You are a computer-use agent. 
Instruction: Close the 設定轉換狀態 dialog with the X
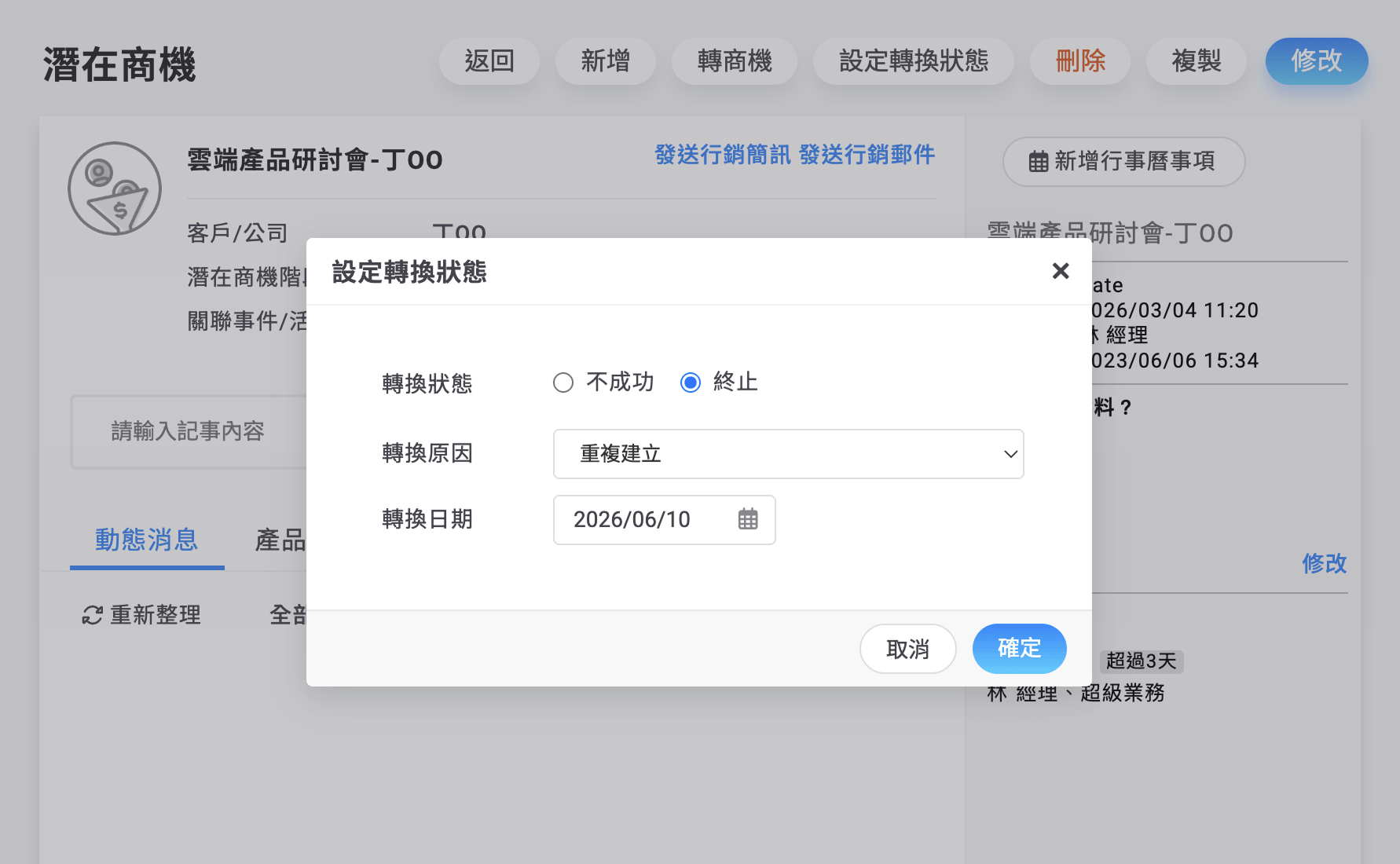(1061, 271)
